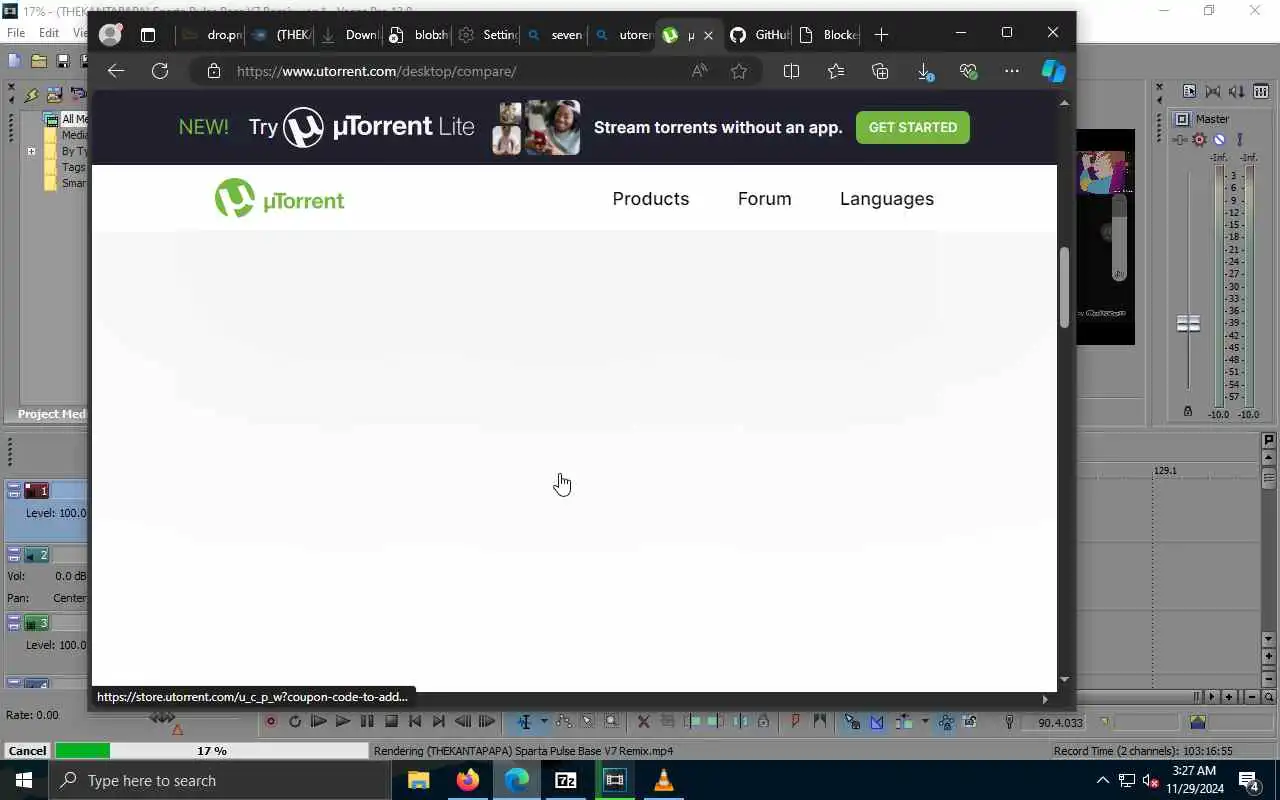This screenshot has height=800, width=1280.
Task: Select the Zoom magnifier tool in Vegas
Action: [611, 721]
